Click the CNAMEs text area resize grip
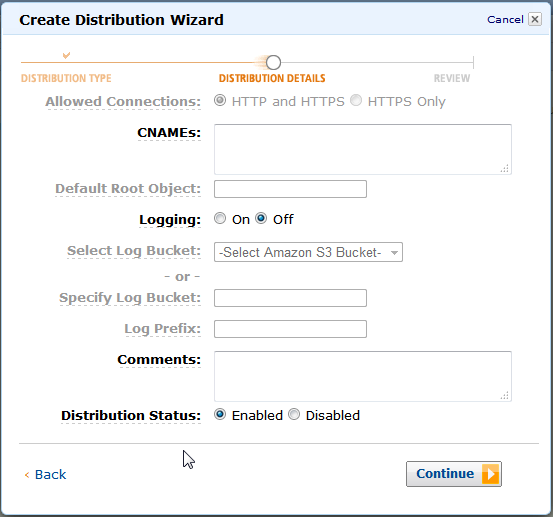The image size is (553, 517). 505,168
